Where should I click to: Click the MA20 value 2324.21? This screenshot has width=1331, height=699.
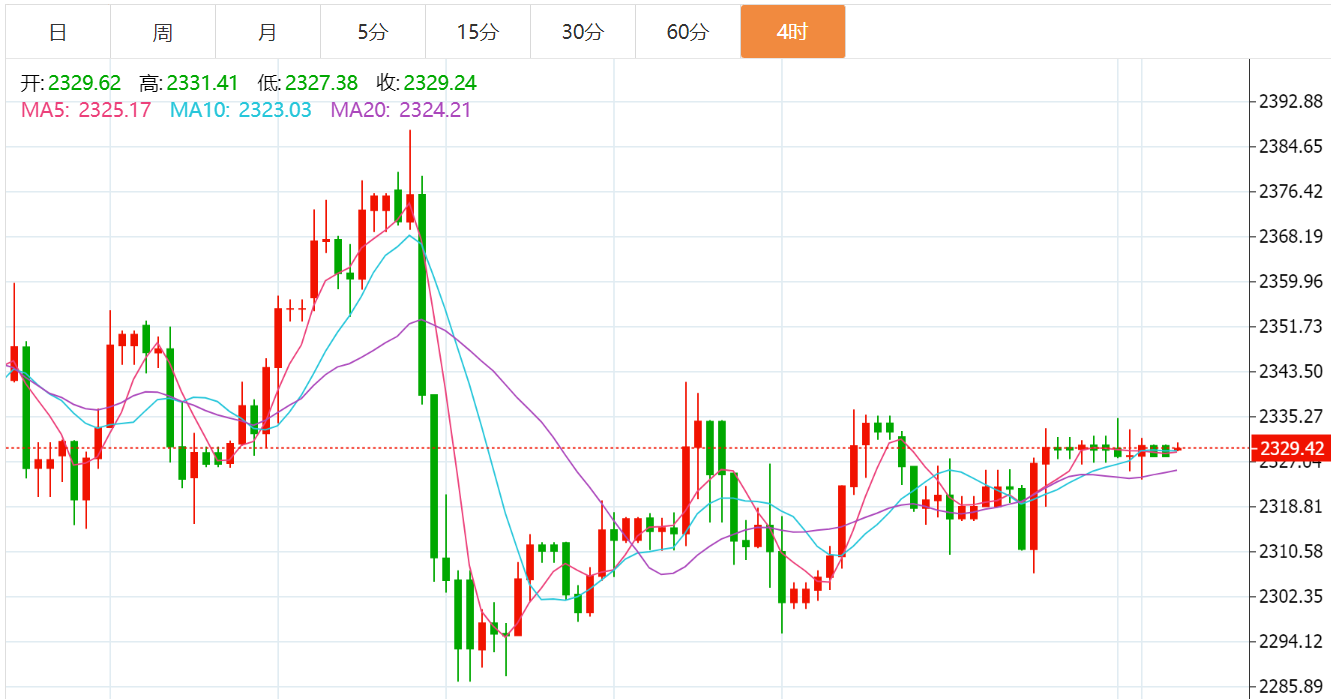coord(435,110)
